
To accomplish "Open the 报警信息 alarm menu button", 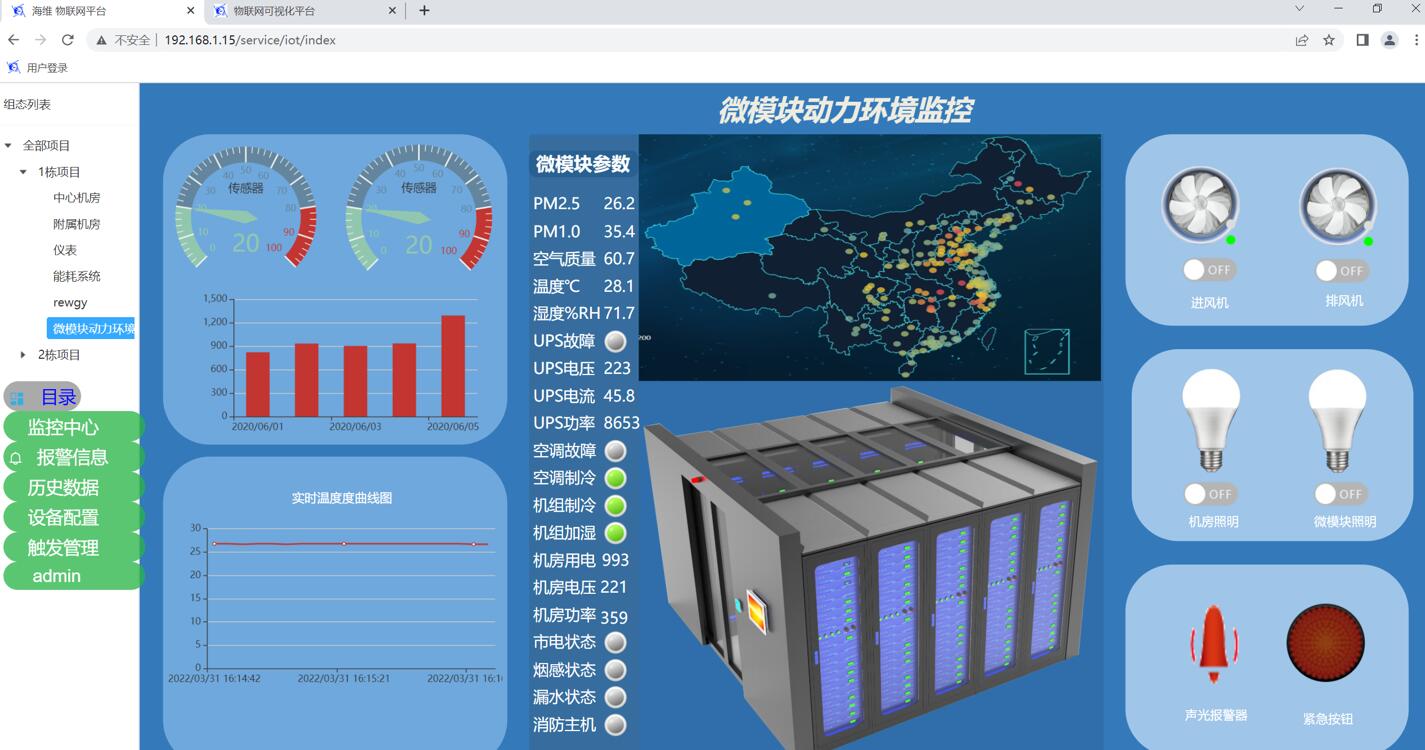I will (x=72, y=457).
